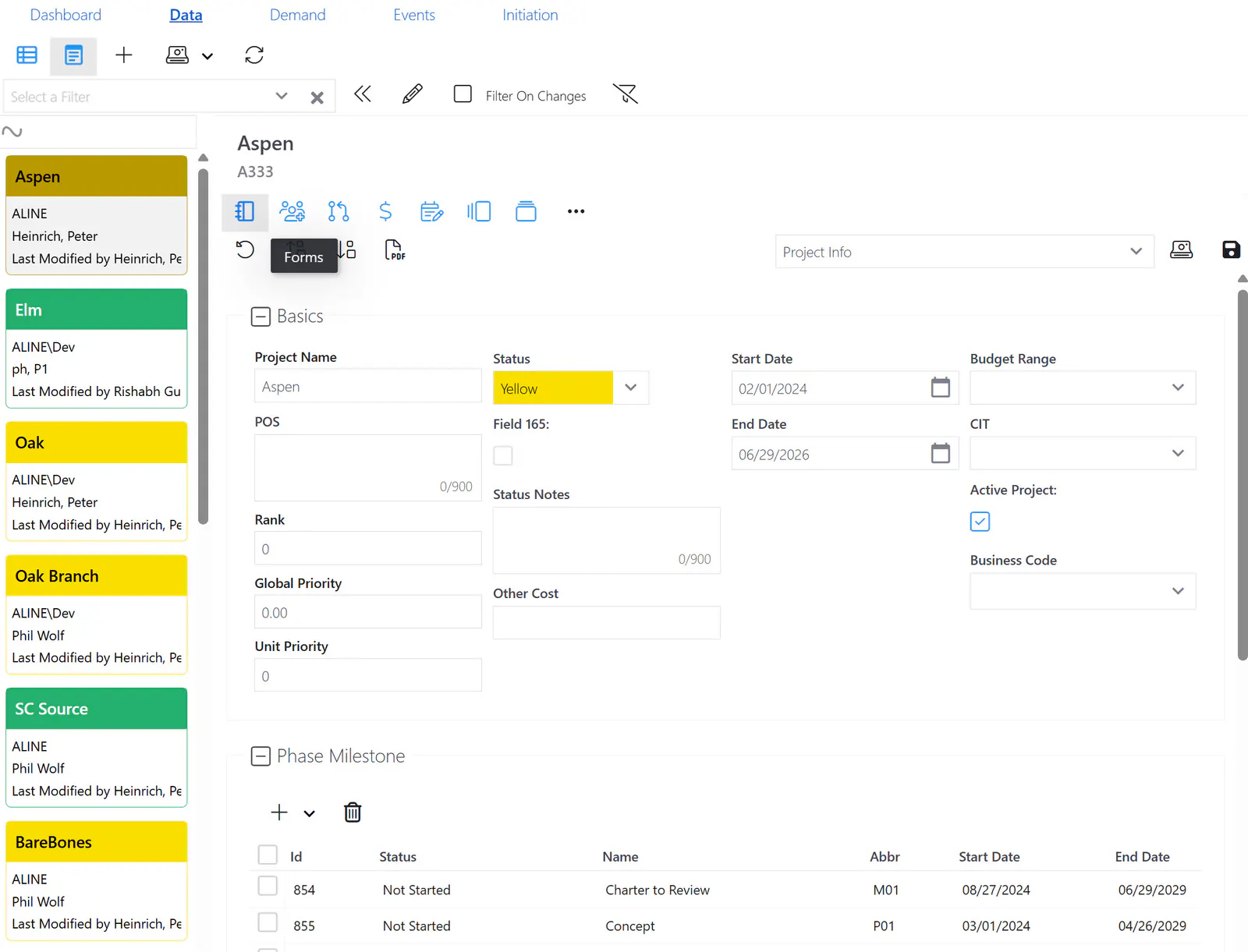Click the layout icon beside Project Info
The height and width of the screenshot is (952, 1248).
[x=1182, y=250]
